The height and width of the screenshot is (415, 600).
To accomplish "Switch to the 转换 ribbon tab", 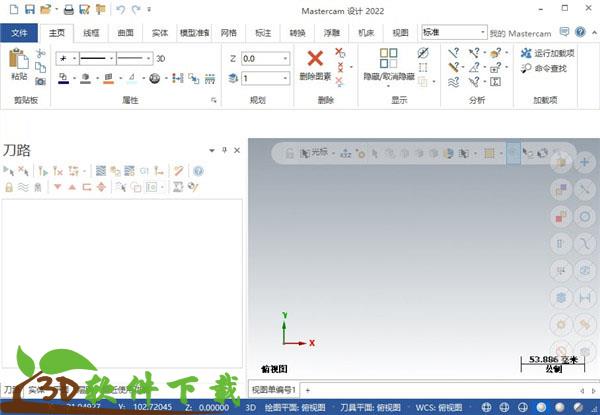I will click(297, 33).
